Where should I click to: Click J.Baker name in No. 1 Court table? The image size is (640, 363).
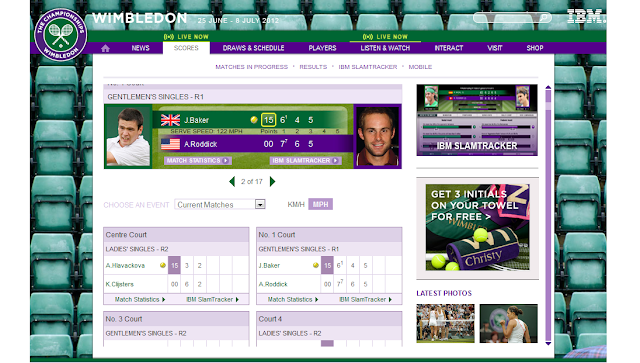pyautogui.click(x=269, y=265)
